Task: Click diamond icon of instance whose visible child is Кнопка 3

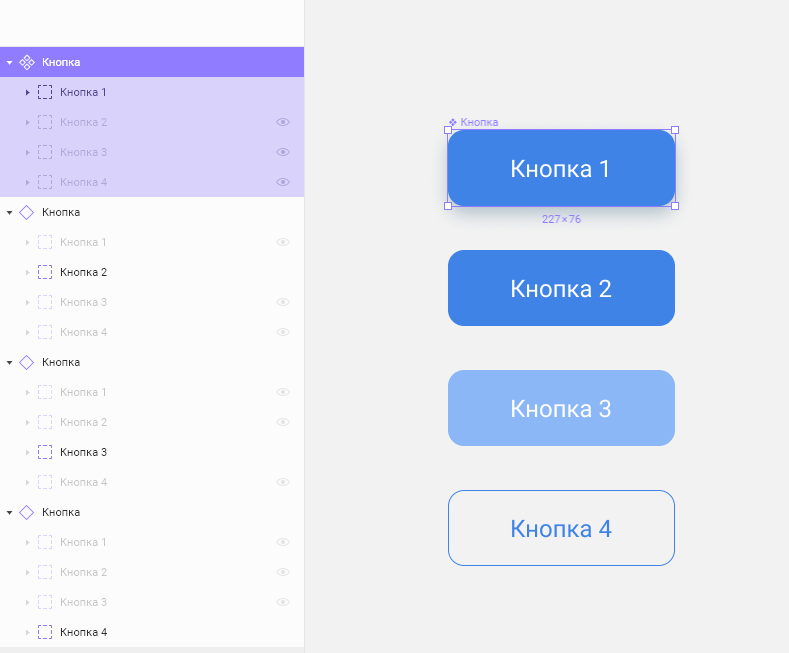Action: point(27,362)
